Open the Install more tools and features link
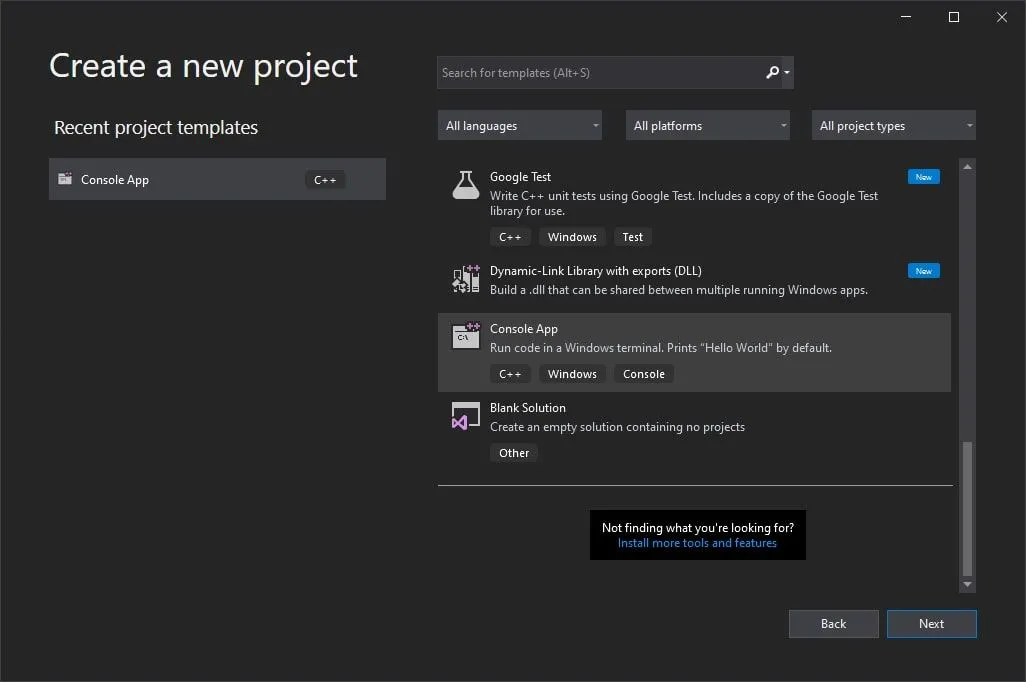The image size is (1026, 682). pos(697,542)
